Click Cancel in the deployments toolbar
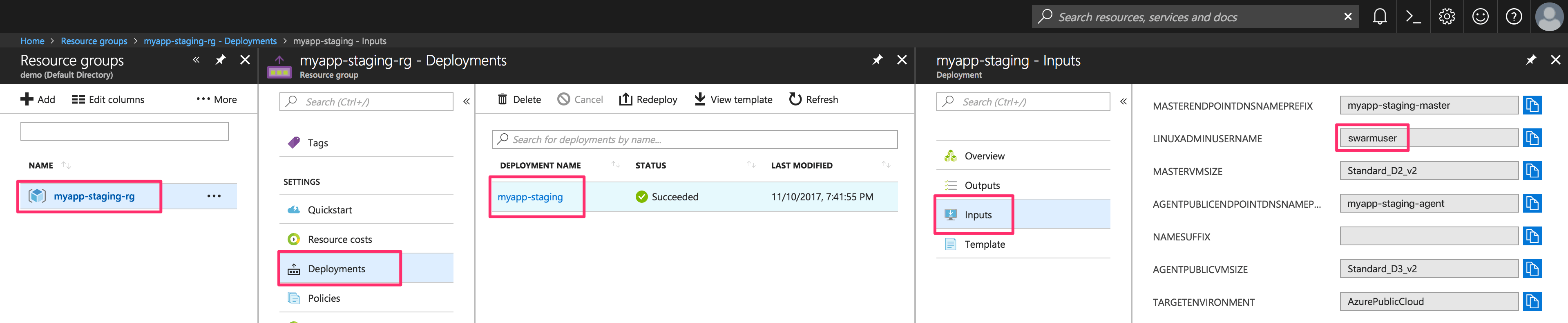This screenshot has height=323, width=1568. (580, 99)
